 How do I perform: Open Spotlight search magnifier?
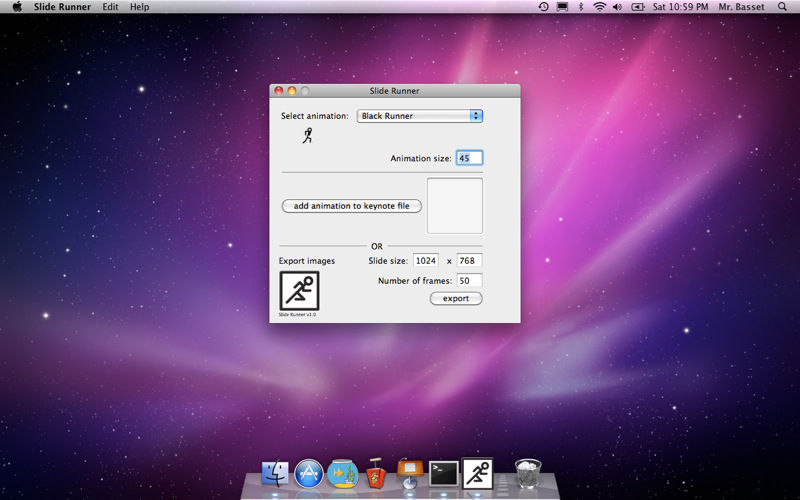(x=782, y=7)
